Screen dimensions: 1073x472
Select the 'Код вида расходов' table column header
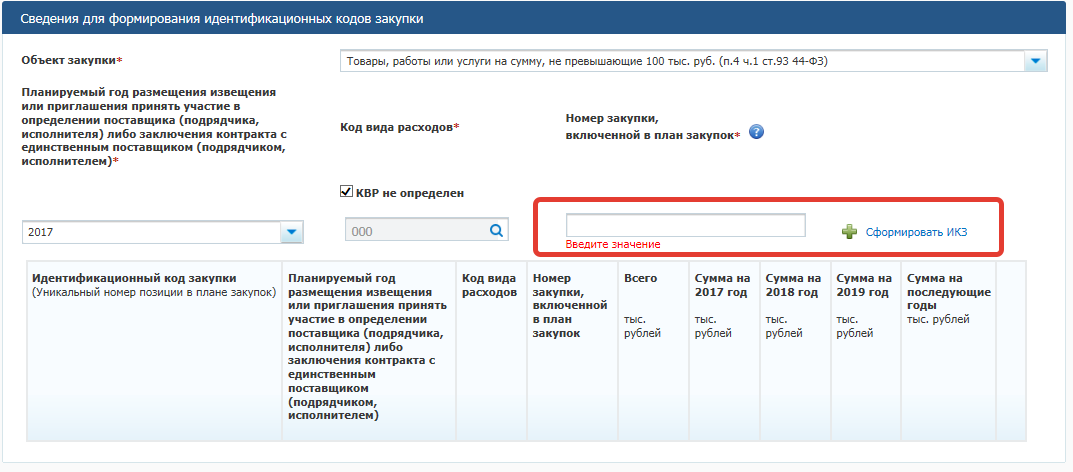click(488, 284)
